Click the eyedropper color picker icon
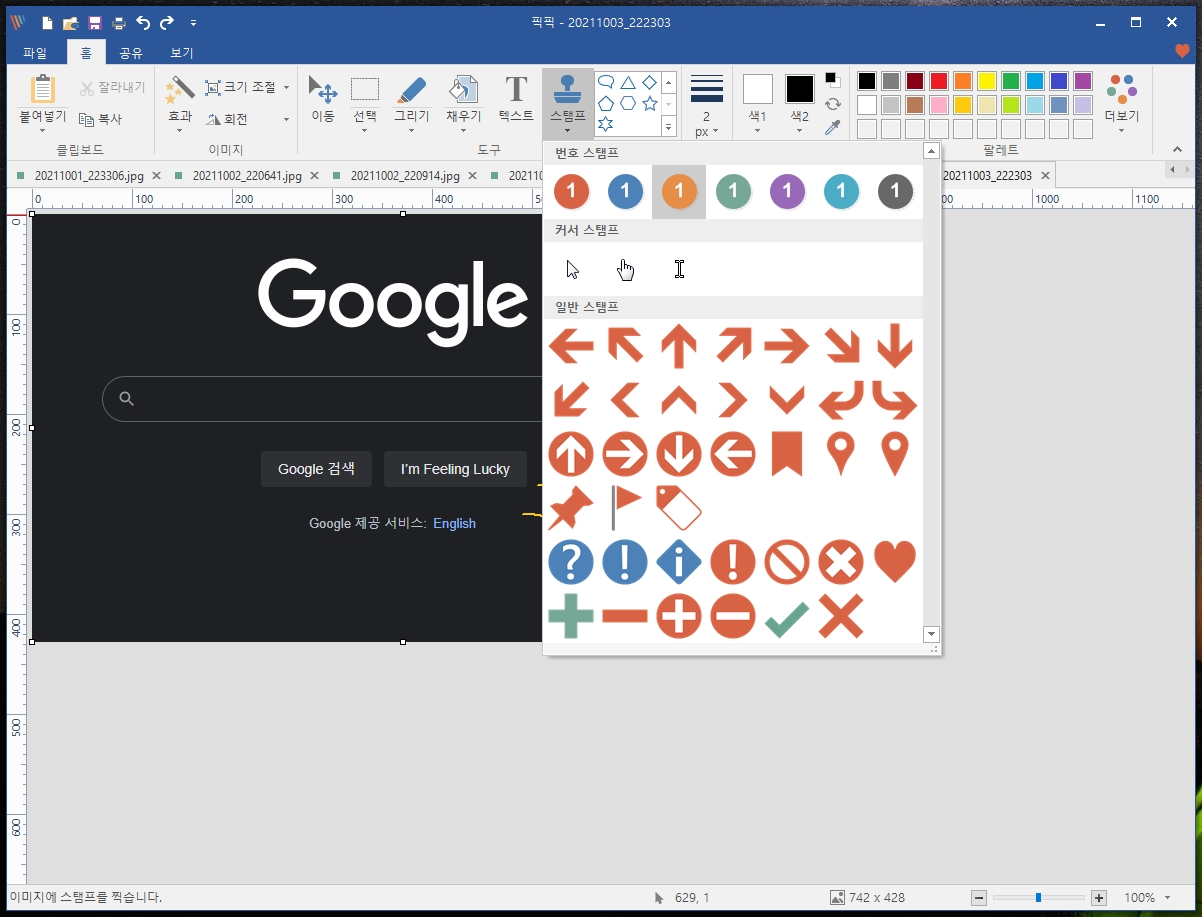Image resolution: width=1202 pixels, height=917 pixels. (x=832, y=127)
